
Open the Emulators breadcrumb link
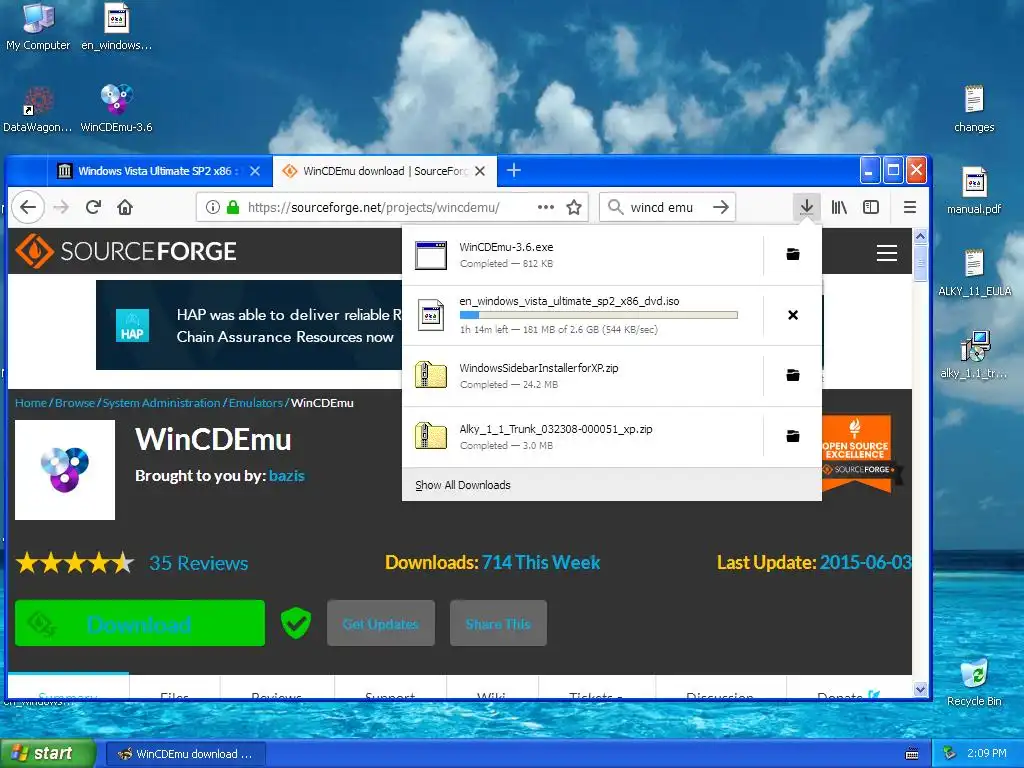click(255, 403)
